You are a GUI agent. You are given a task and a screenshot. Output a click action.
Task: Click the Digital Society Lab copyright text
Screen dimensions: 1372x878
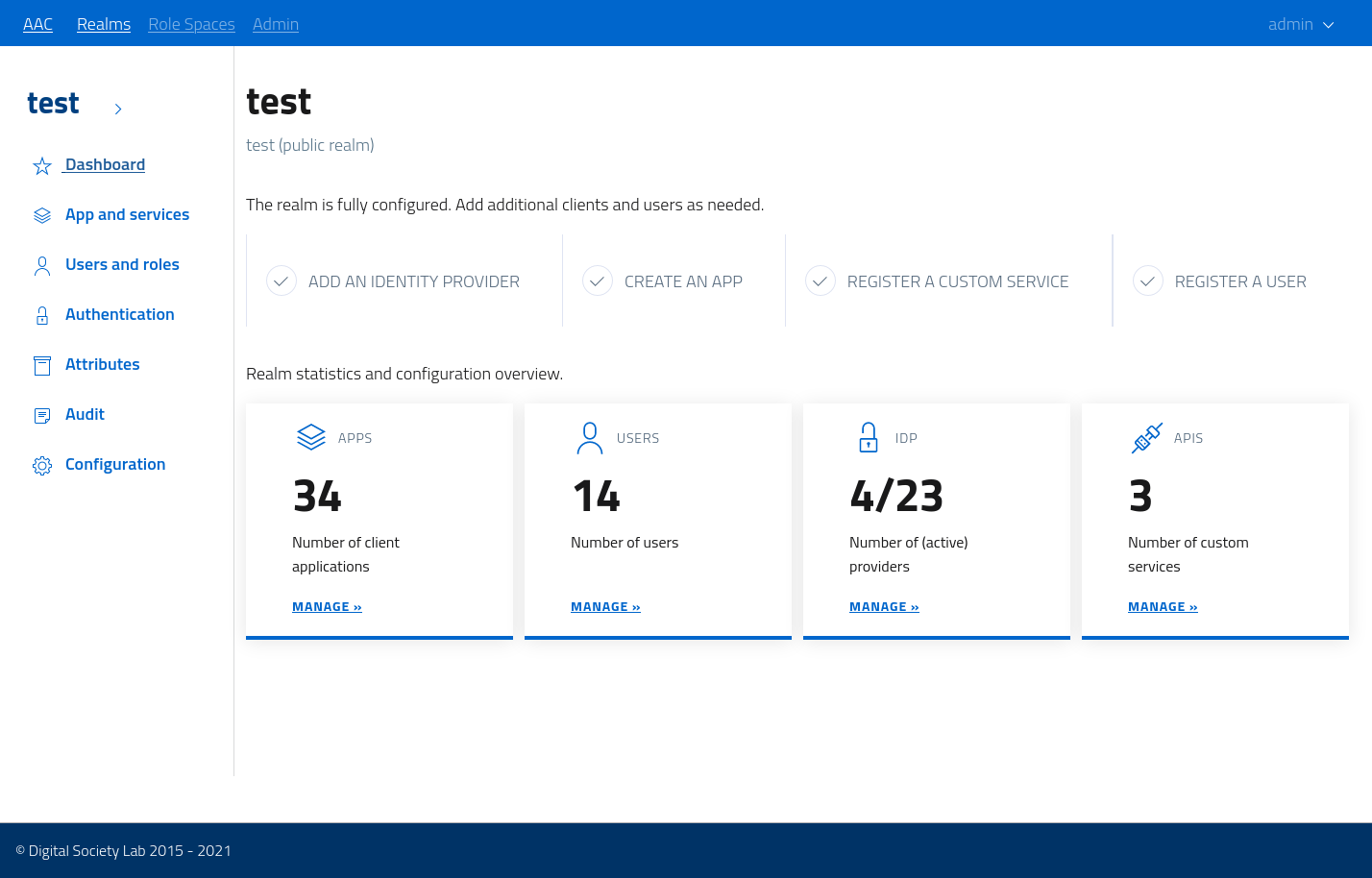[123, 850]
